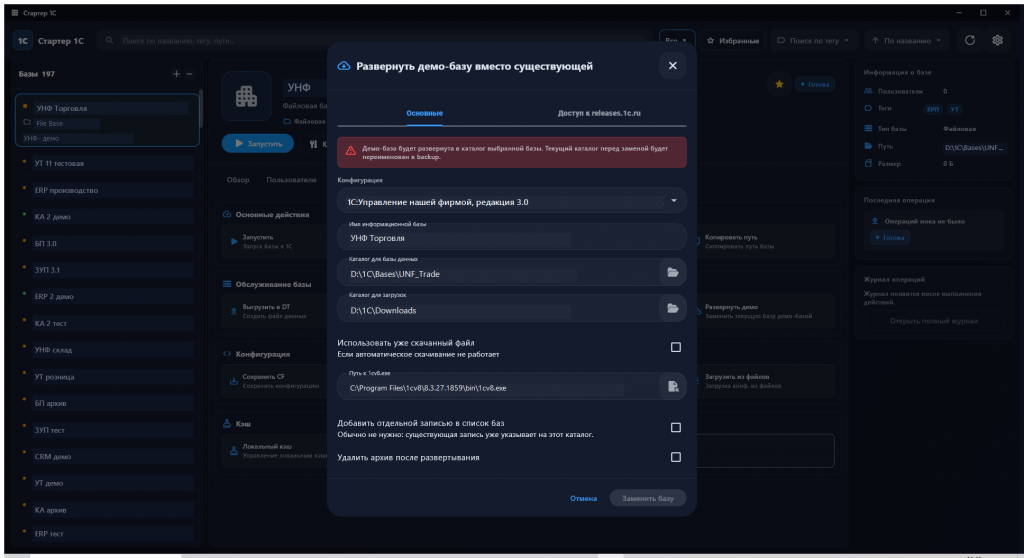Screen dimensions: 1024x558
Task: Click the 1С logo icon in header
Action: 23,41
